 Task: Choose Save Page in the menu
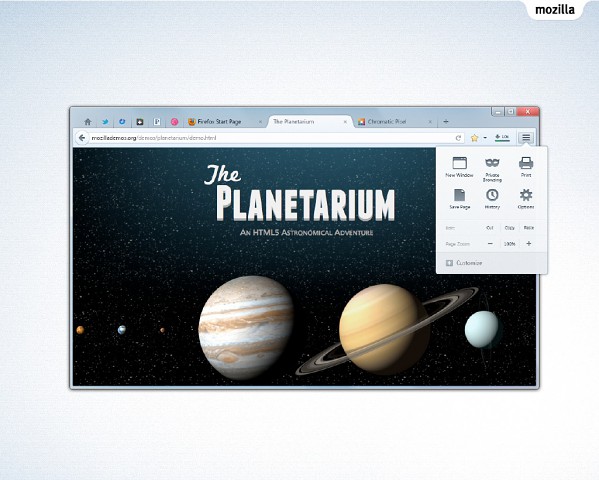[460, 199]
